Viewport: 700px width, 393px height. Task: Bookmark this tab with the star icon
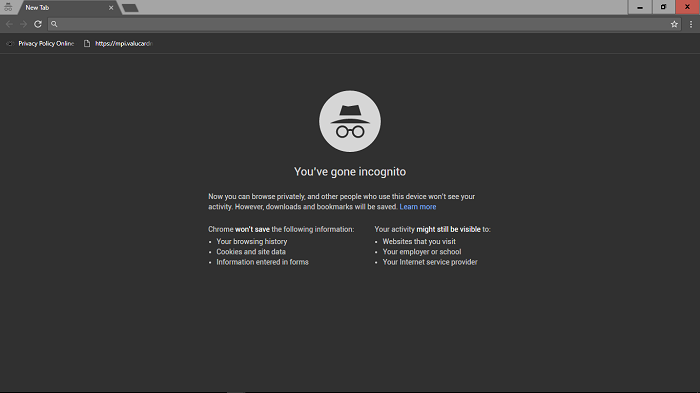point(674,24)
